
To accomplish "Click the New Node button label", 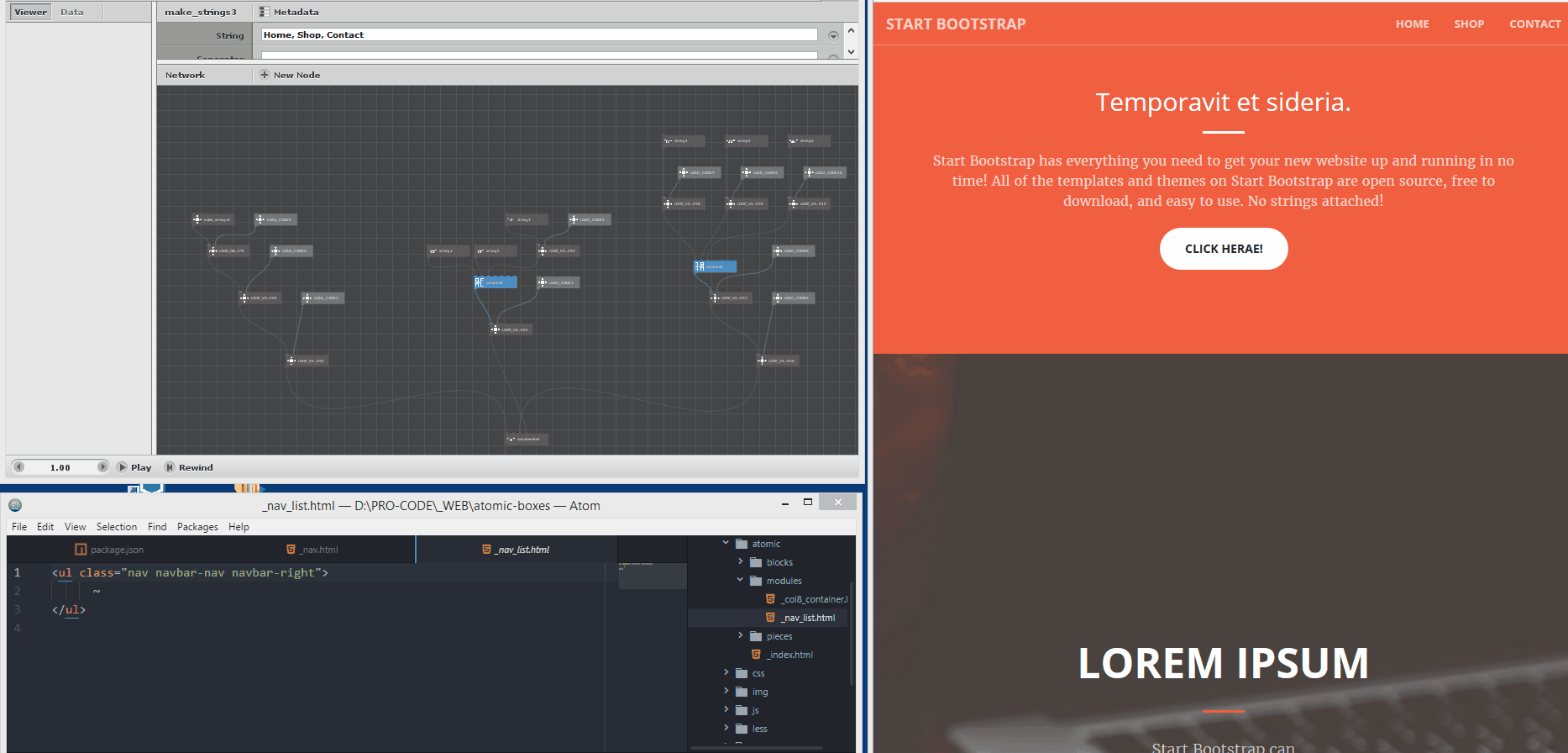I will (296, 75).
